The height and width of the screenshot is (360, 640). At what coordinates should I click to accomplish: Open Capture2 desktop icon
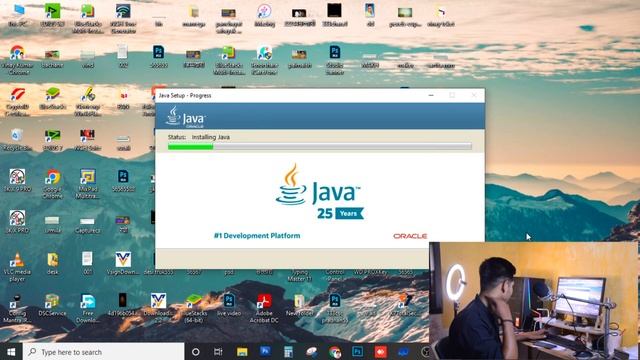(x=87, y=225)
